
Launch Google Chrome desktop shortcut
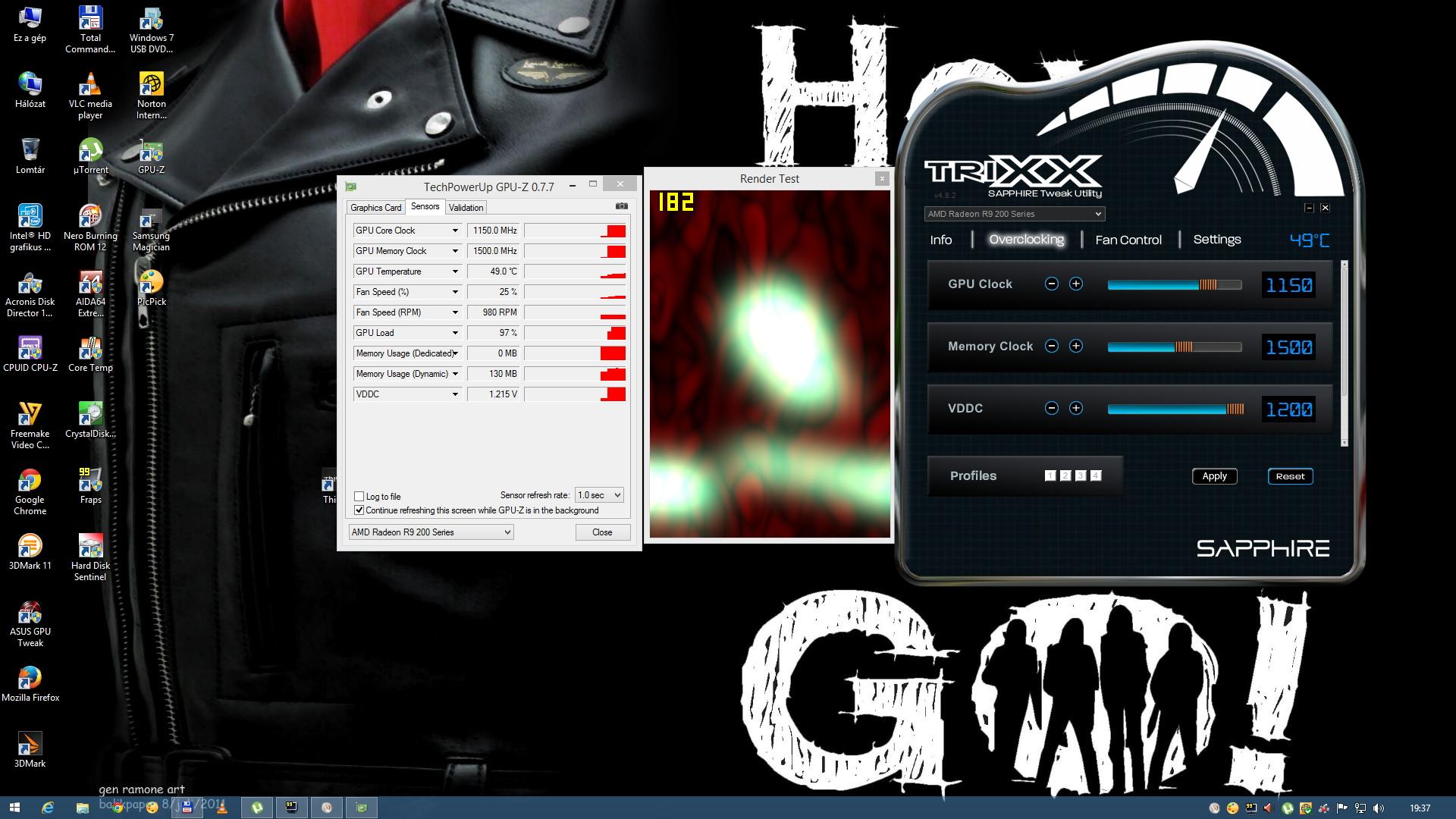tap(30, 492)
